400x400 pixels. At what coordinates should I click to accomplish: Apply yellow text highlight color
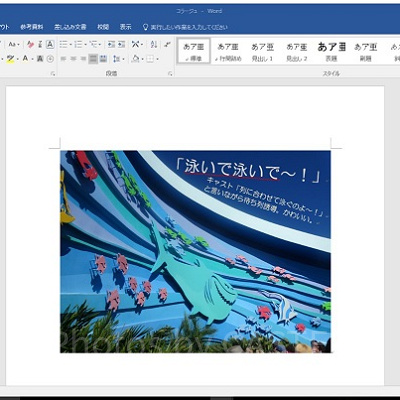coord(10,59)
